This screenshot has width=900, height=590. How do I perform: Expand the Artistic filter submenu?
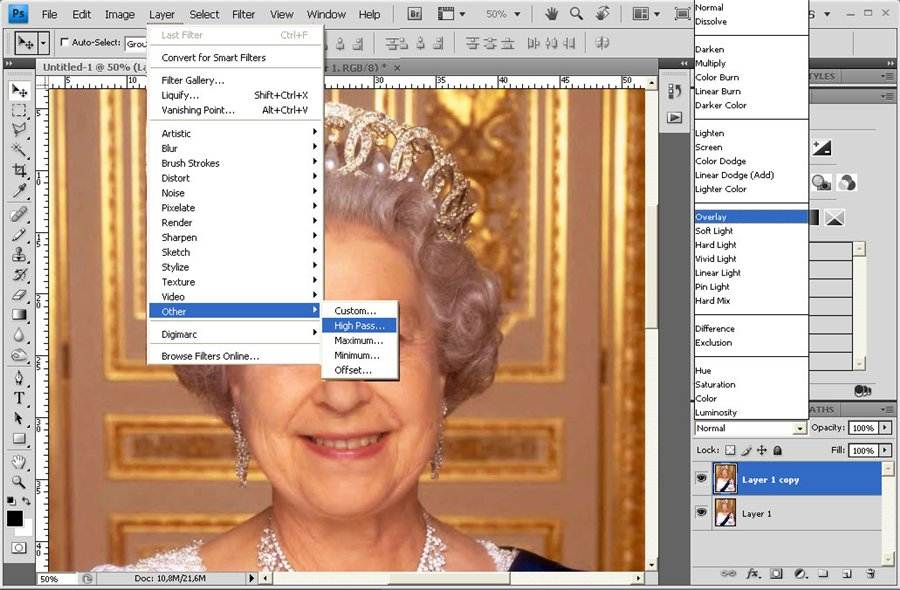click(x=234, y=133)
